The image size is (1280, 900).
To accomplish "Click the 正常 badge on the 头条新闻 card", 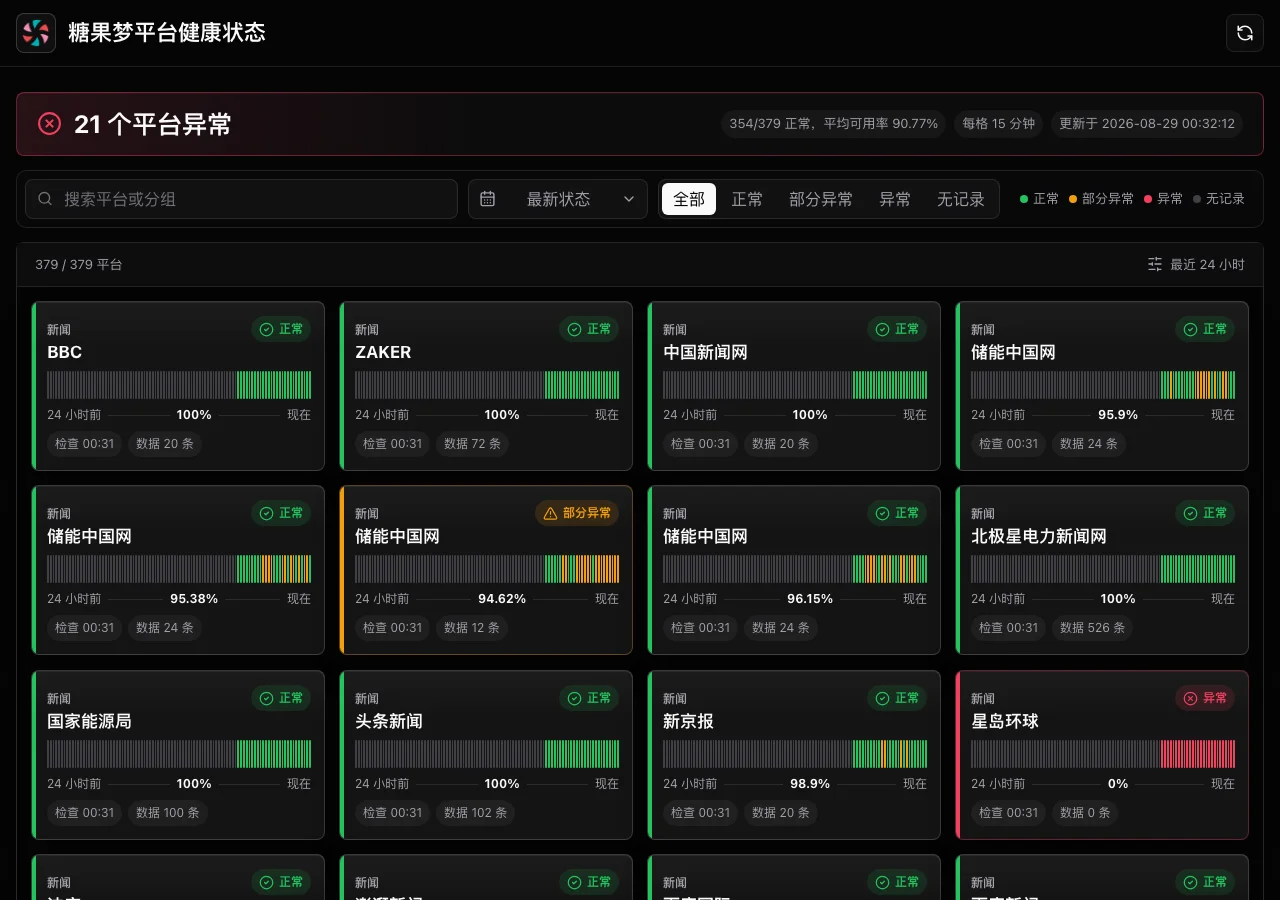I will (x=589, y=698).
